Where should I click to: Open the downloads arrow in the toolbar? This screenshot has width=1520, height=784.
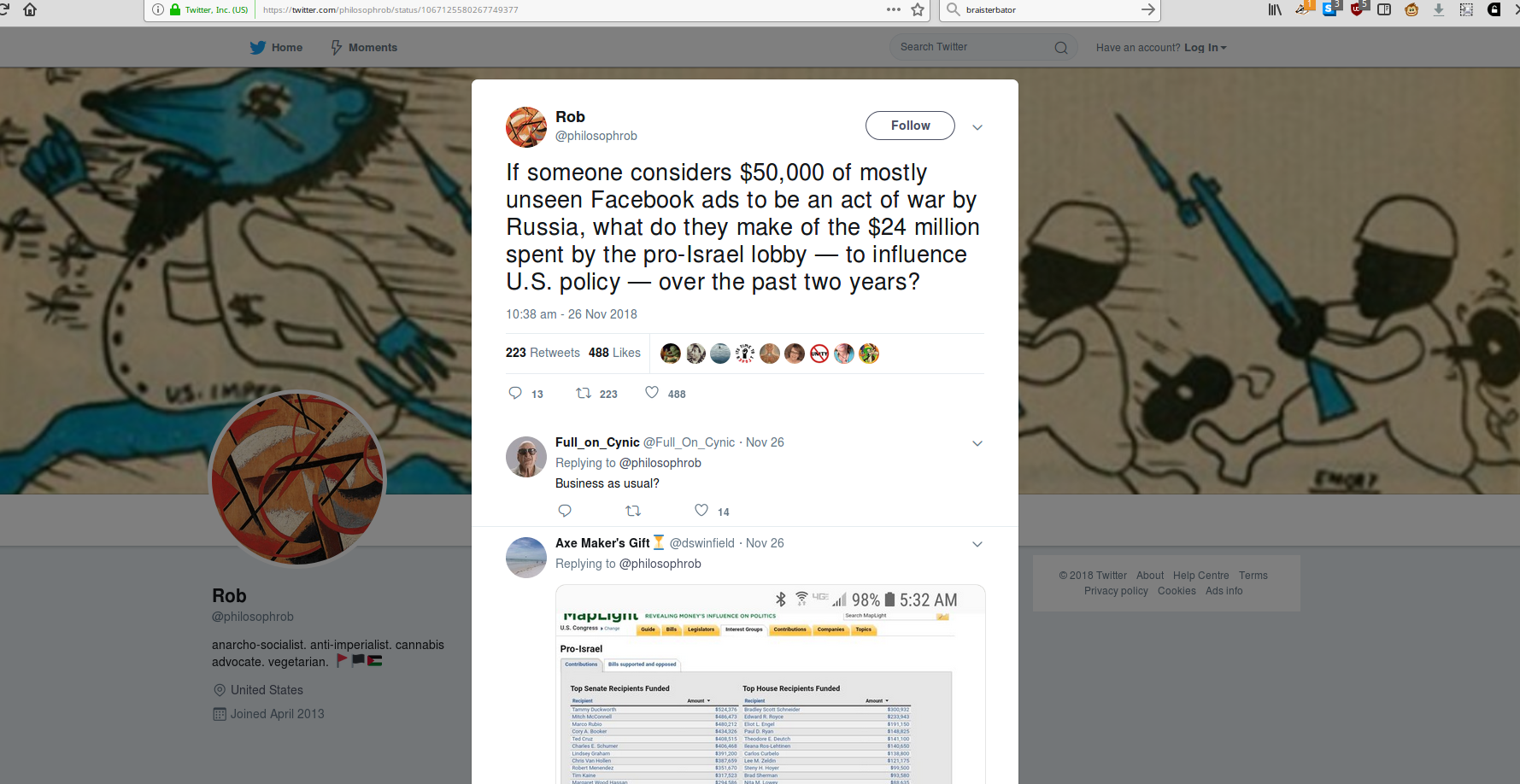(1439, 9)
